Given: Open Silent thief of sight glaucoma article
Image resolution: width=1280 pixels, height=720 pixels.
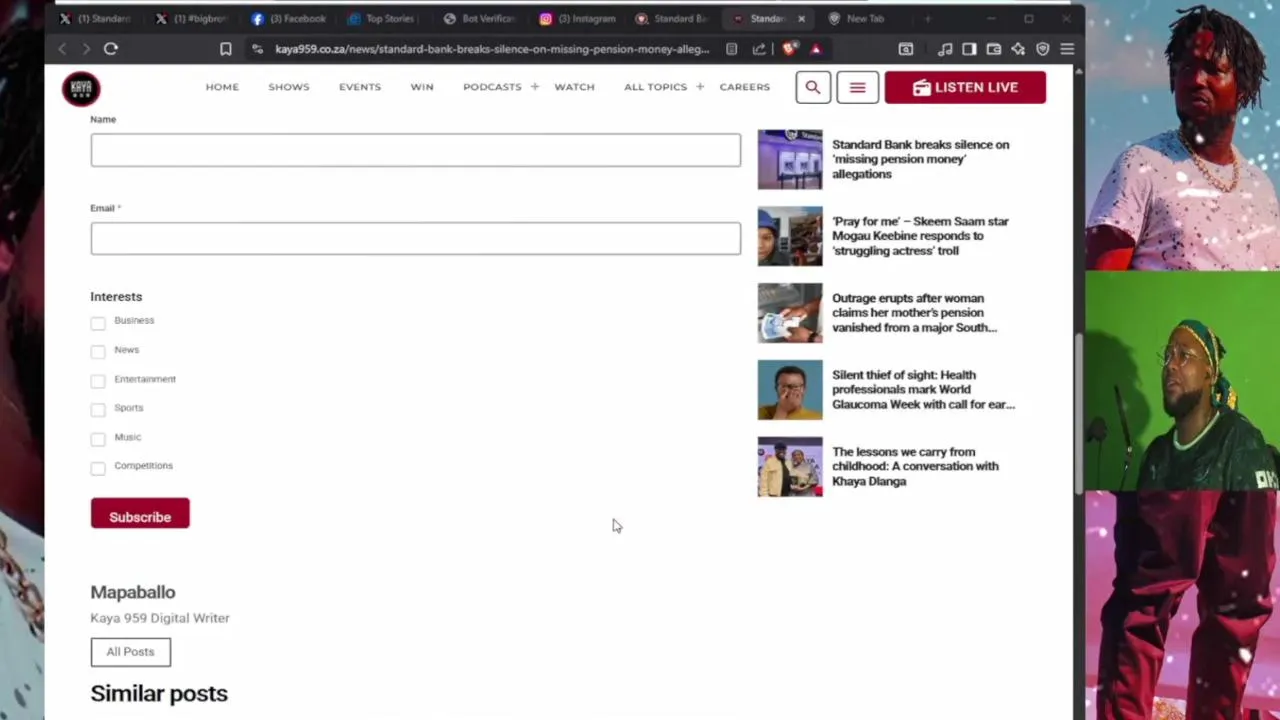Looking at the screenshot, I should tap(923, 390).
